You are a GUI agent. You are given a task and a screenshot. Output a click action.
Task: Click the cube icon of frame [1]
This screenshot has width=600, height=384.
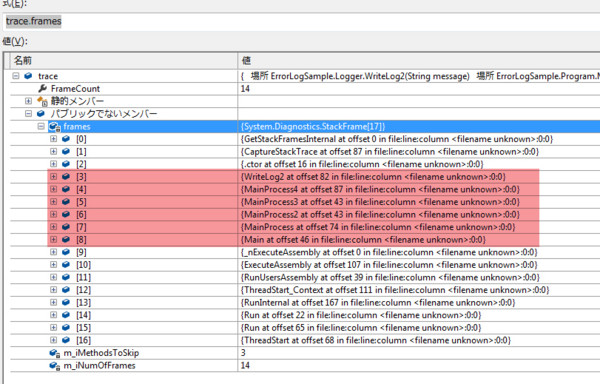click(x=66, y=151)
